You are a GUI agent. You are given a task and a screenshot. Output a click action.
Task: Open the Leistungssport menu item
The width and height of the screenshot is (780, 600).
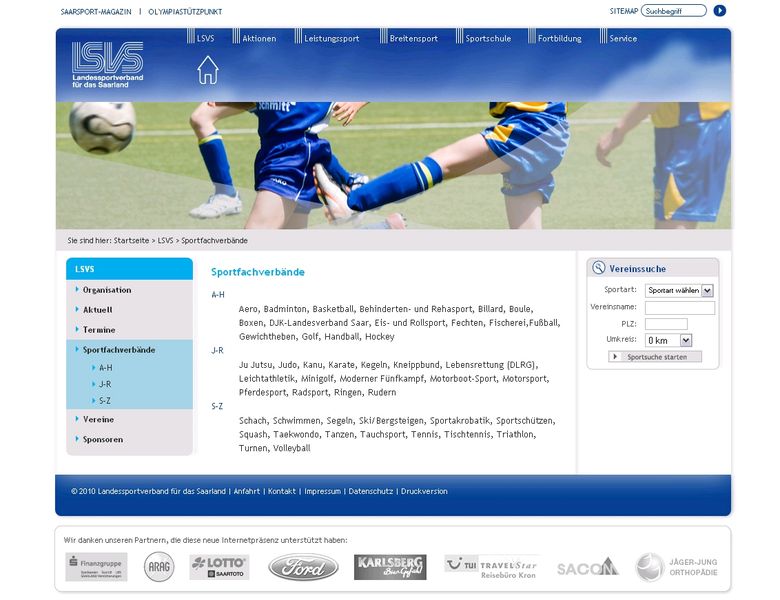point(331,38)
